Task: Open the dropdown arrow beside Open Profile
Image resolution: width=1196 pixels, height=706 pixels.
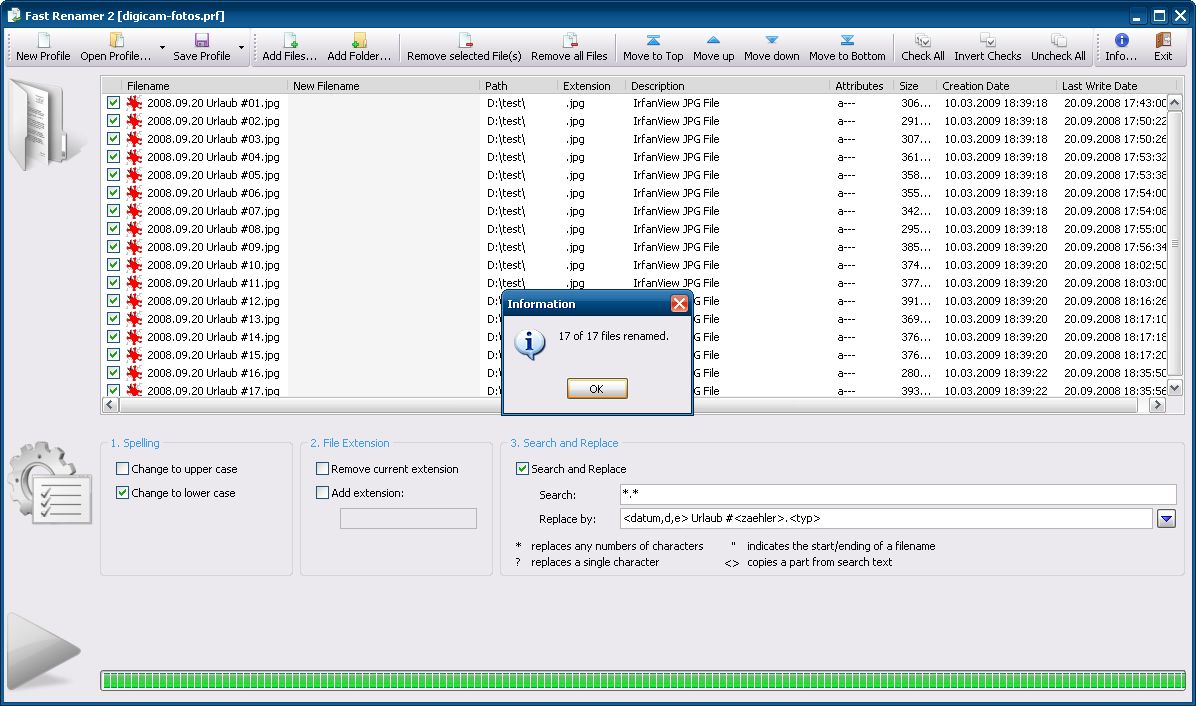Action: (161, 47)
